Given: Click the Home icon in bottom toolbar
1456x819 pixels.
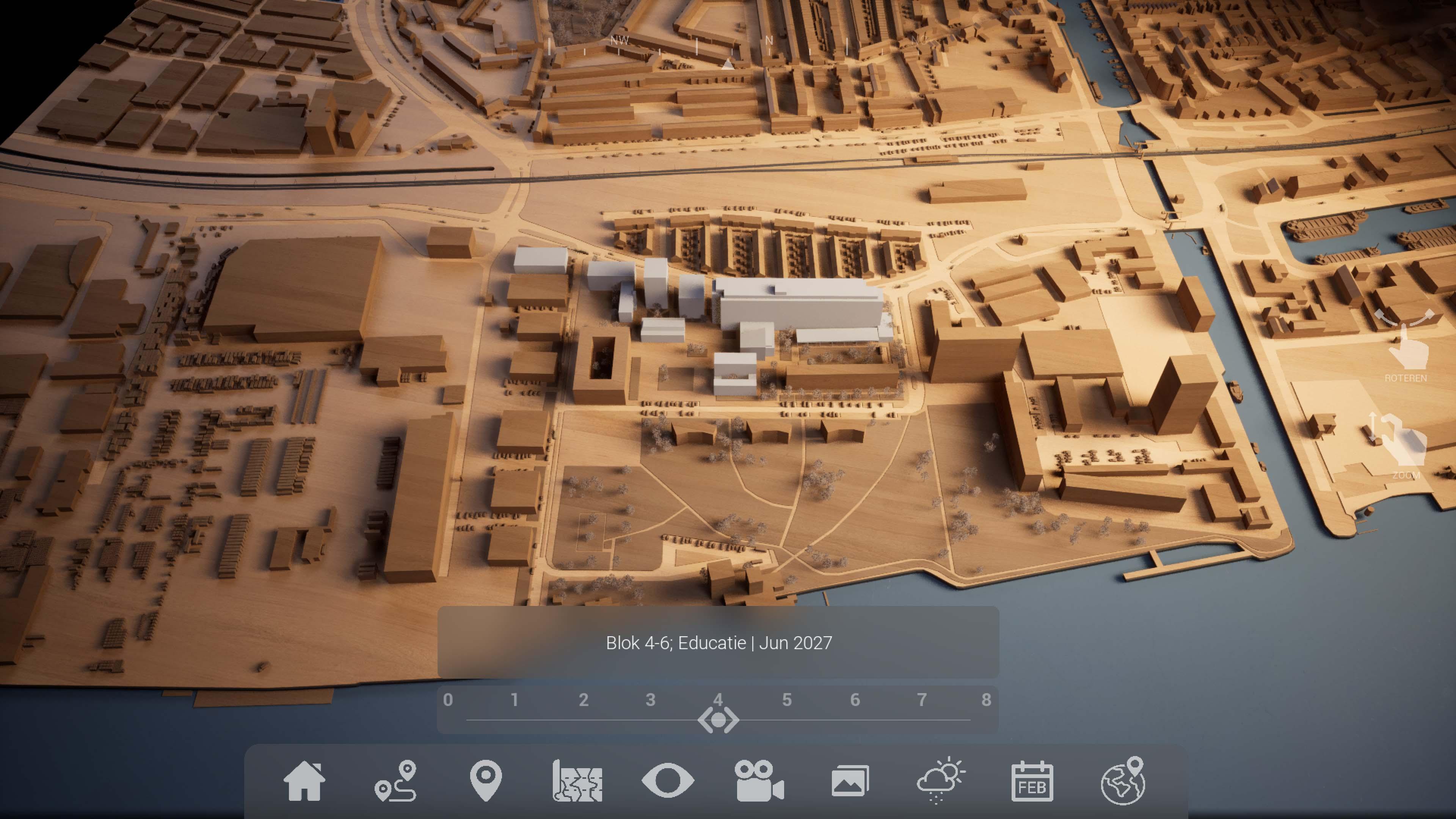Looking at the screenshot, I should pos(304,781).
